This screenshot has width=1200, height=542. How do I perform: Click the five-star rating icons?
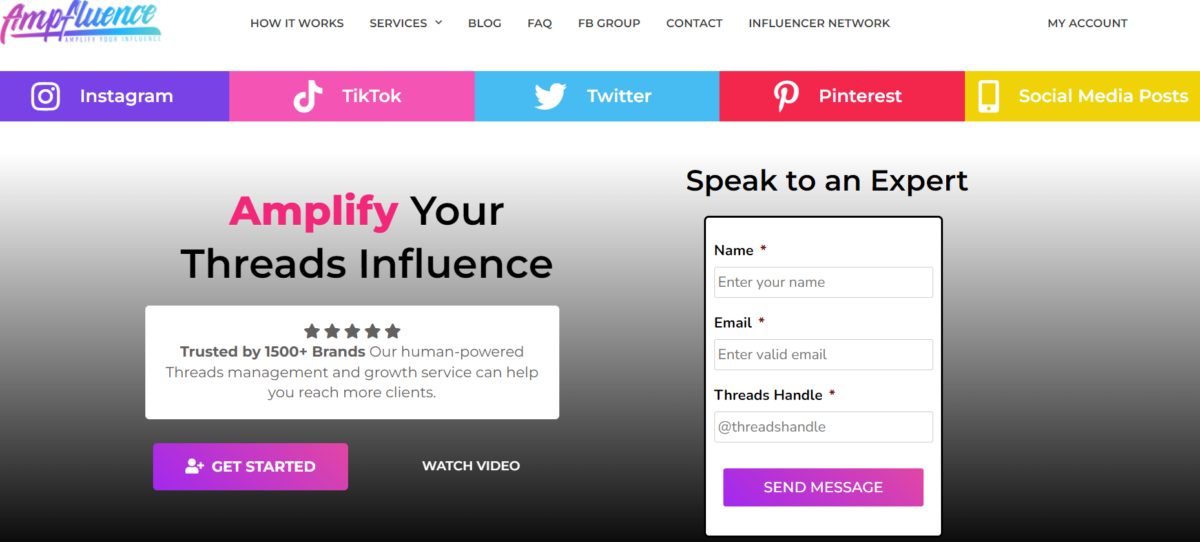pyautogui.click(x=352, y=331)
